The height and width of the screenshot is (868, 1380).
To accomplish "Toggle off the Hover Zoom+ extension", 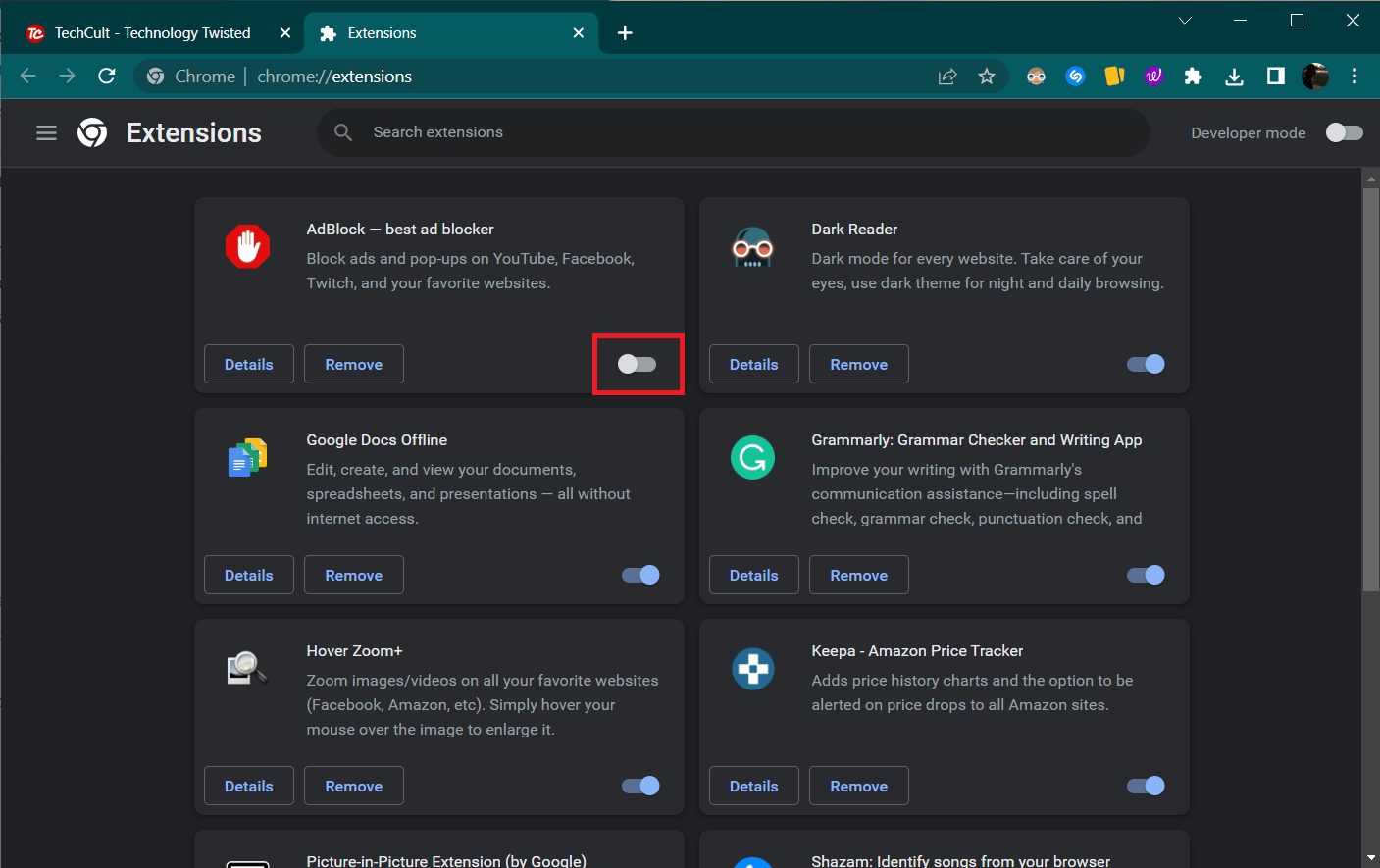I will pyautogui.click(x=639, y=786).
